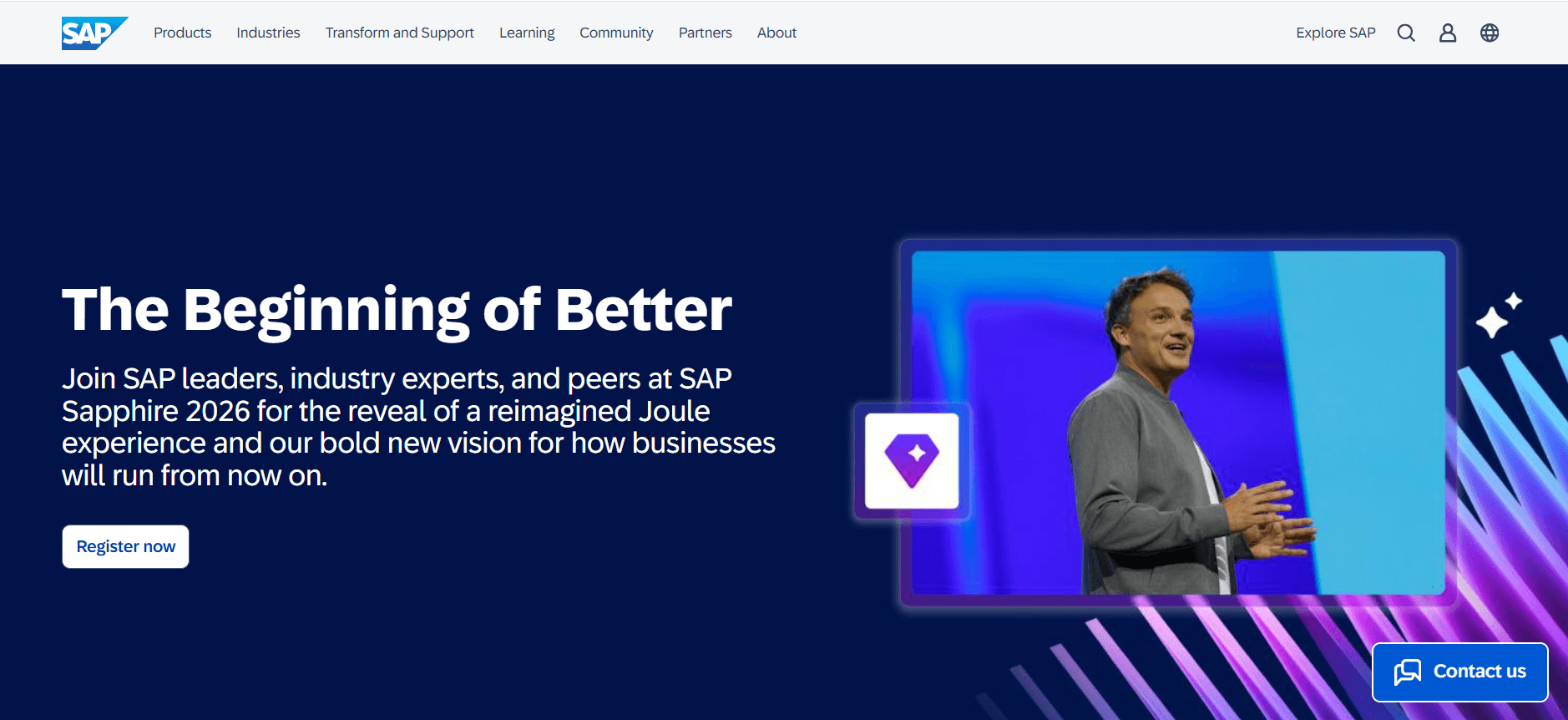Click the heading The Beginning of Better
The height and width of the screenshot is (720, 1568).
(397, 311)
